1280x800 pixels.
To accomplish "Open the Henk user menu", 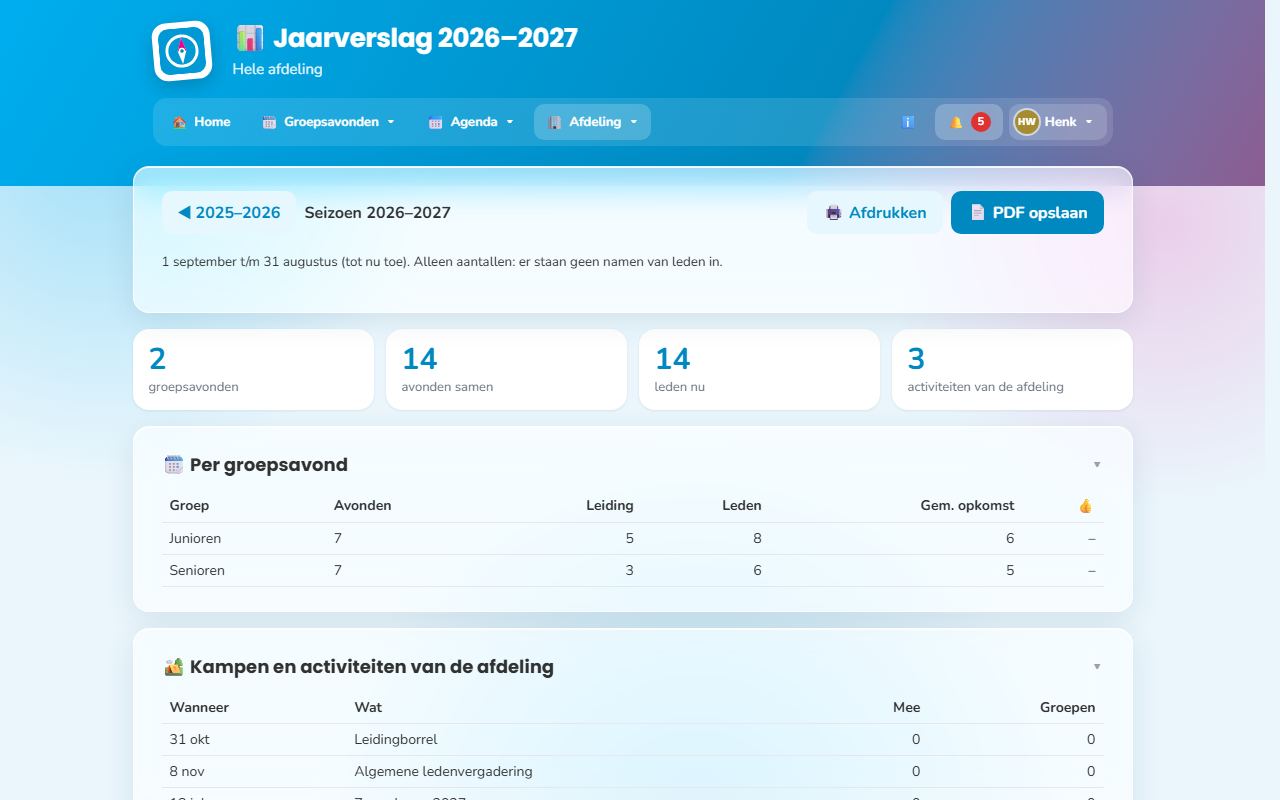I will pos(1058,122).
